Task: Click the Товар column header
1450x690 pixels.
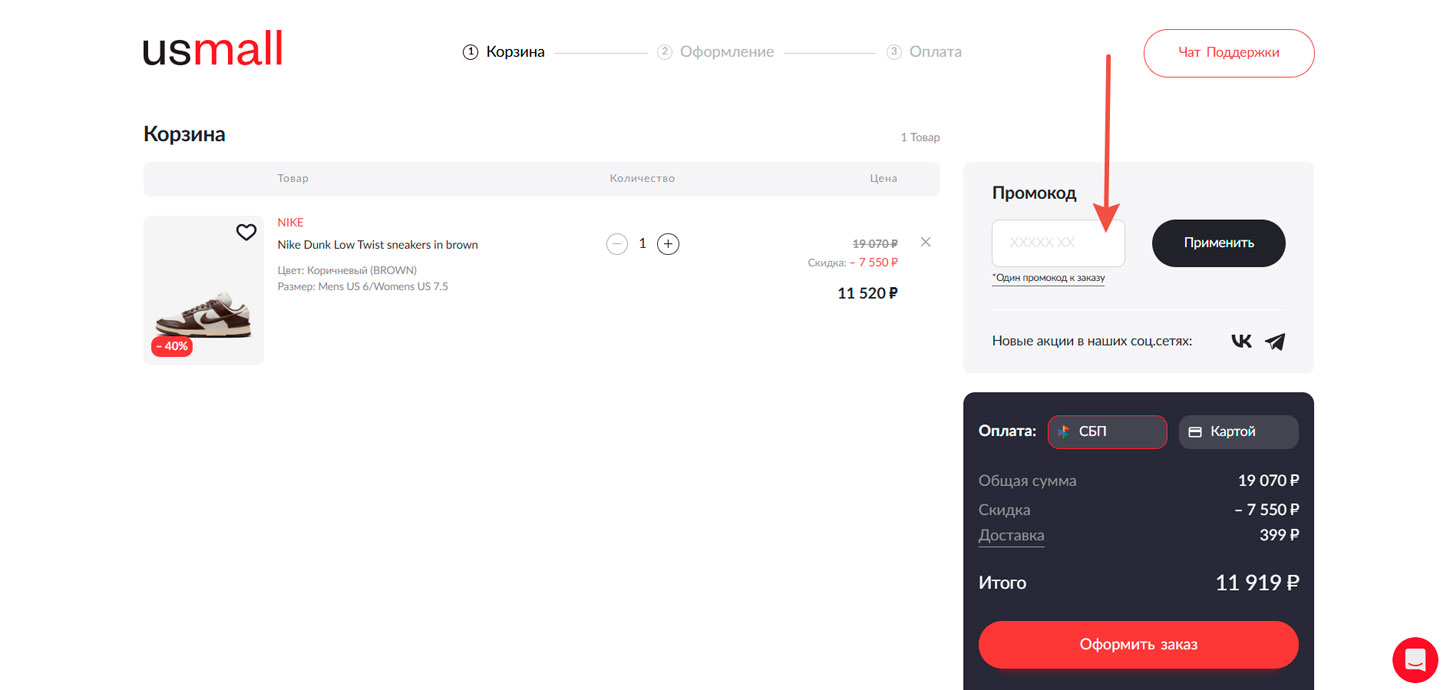Action: [x=293, y=179]
